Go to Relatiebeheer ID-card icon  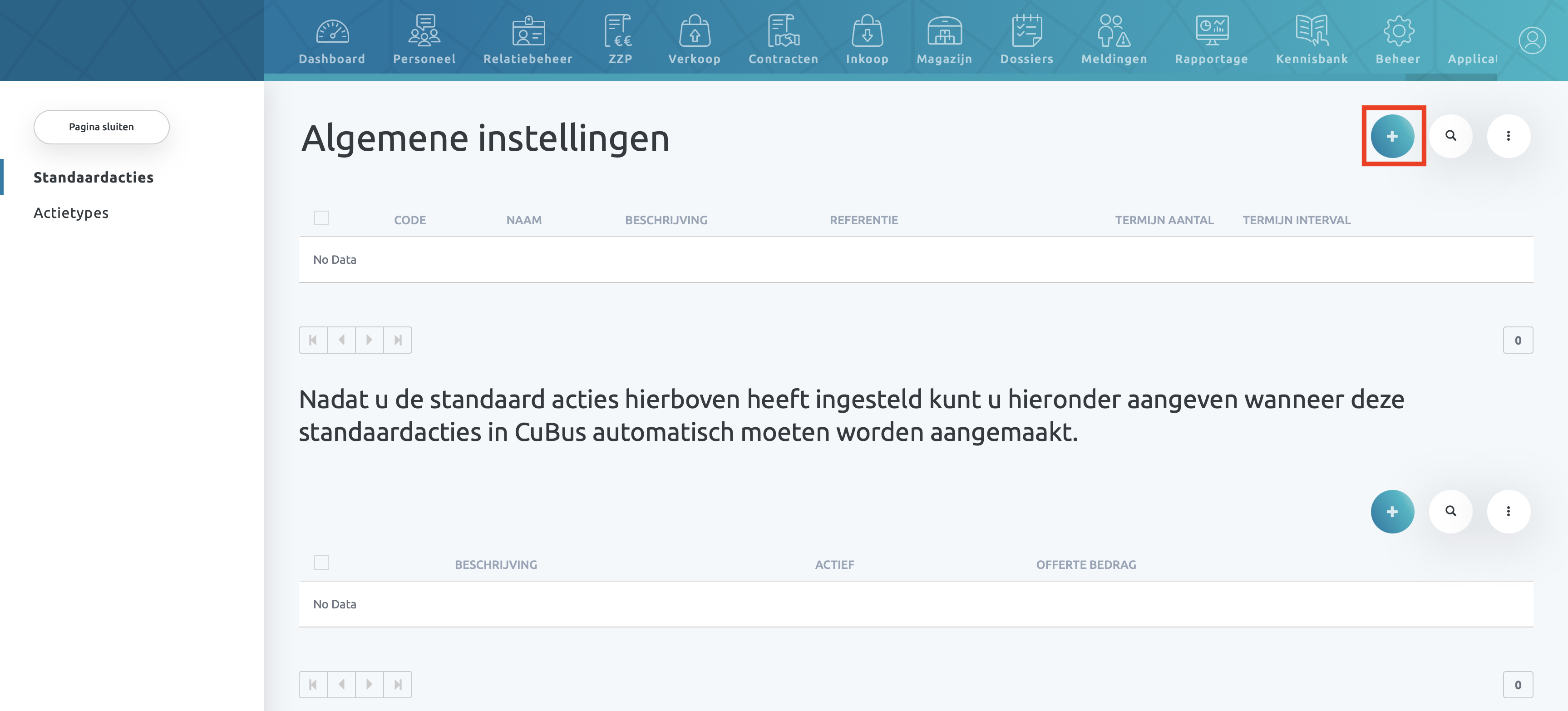[x=528, y=32]
